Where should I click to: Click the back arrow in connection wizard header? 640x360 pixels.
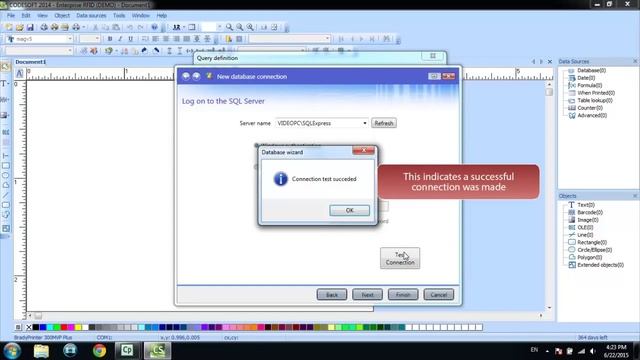[x=186, y=76]
